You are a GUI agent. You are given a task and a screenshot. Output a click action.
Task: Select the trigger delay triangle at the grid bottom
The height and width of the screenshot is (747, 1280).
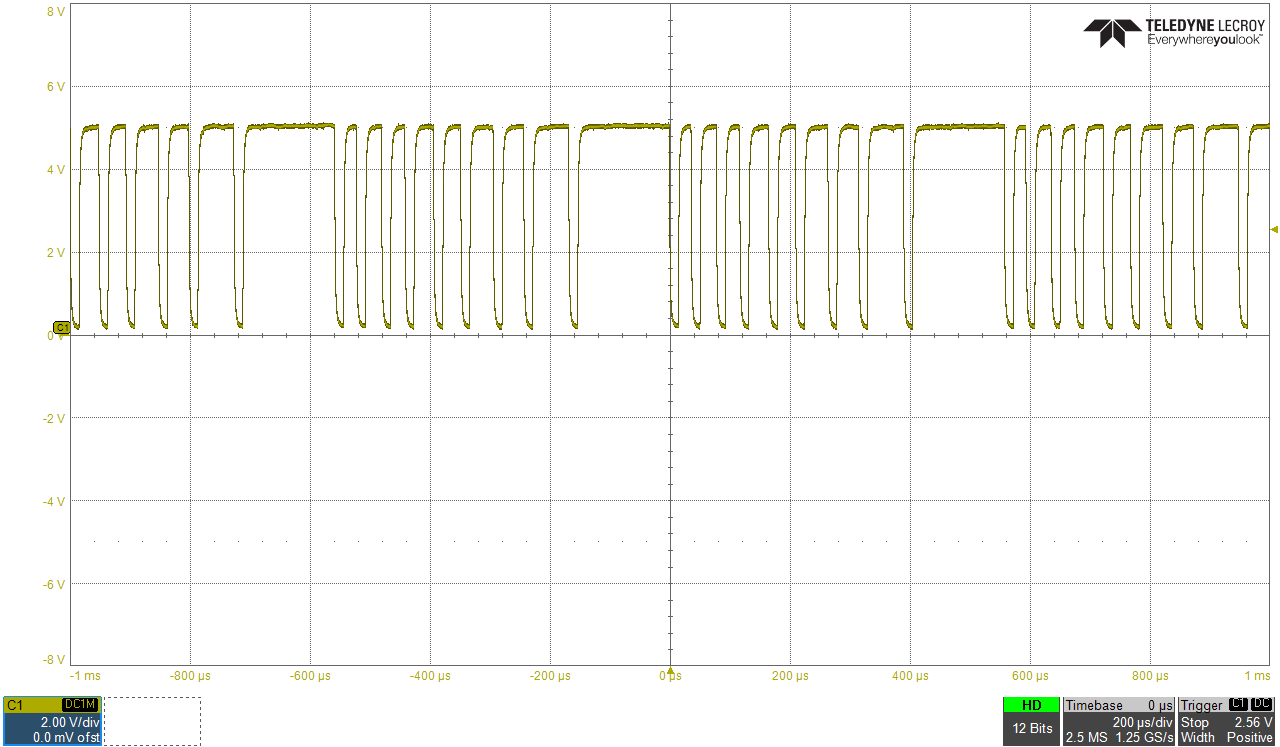click(x=670, y=671)
